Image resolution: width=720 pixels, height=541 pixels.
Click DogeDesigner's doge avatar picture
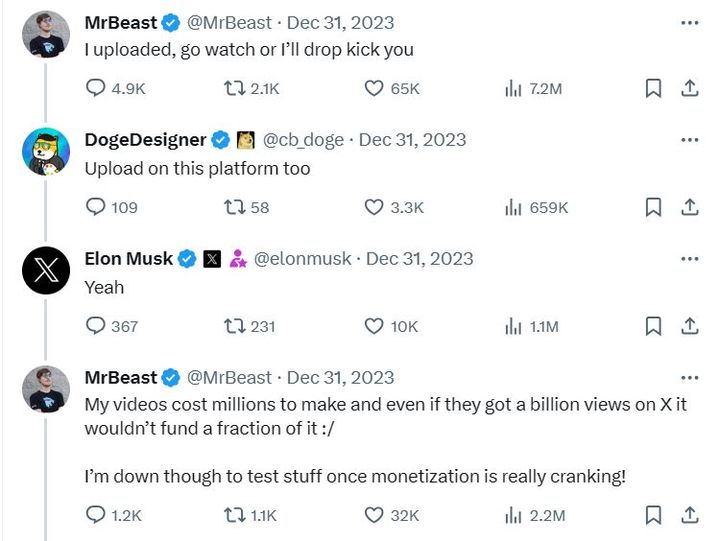pyautogui.click(x=46, y=152)
